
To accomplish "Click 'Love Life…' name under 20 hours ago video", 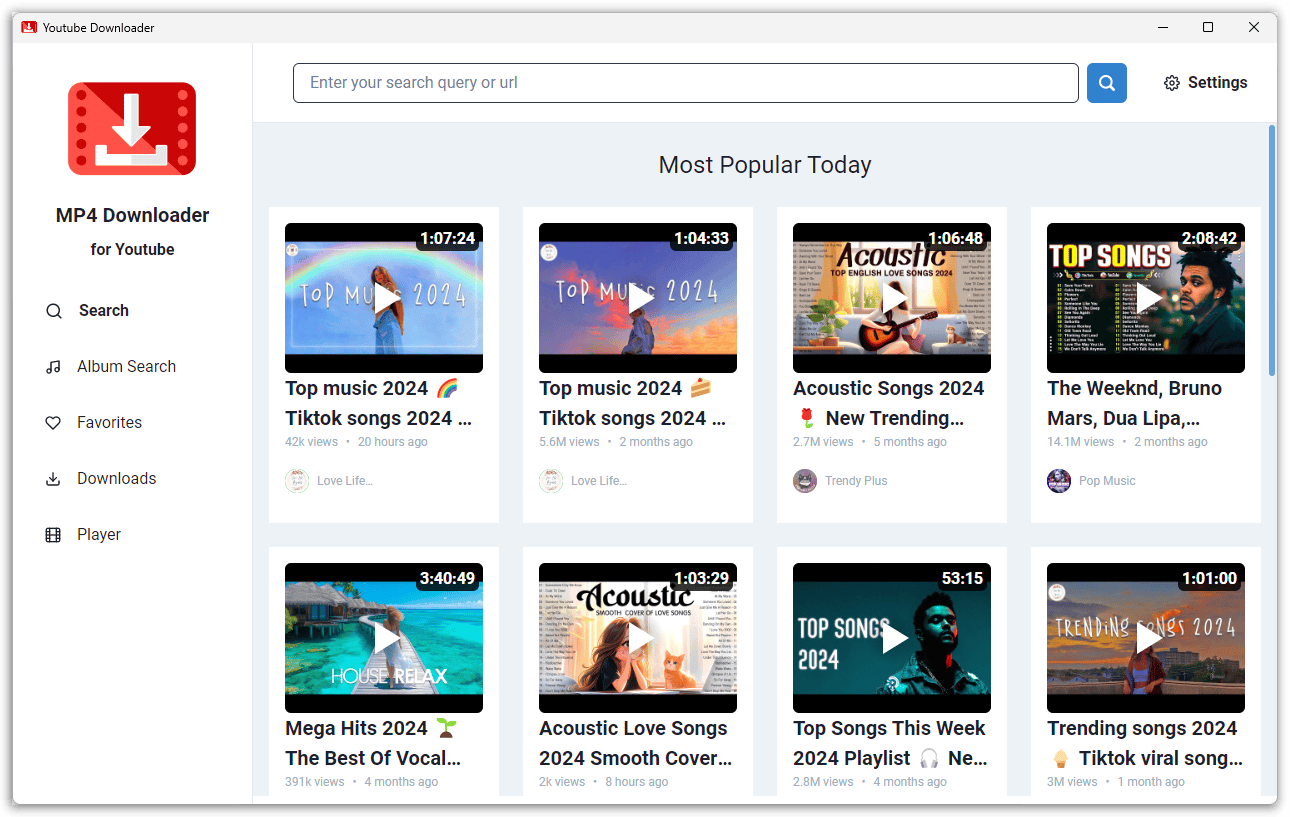I will [x=345, y=481].
